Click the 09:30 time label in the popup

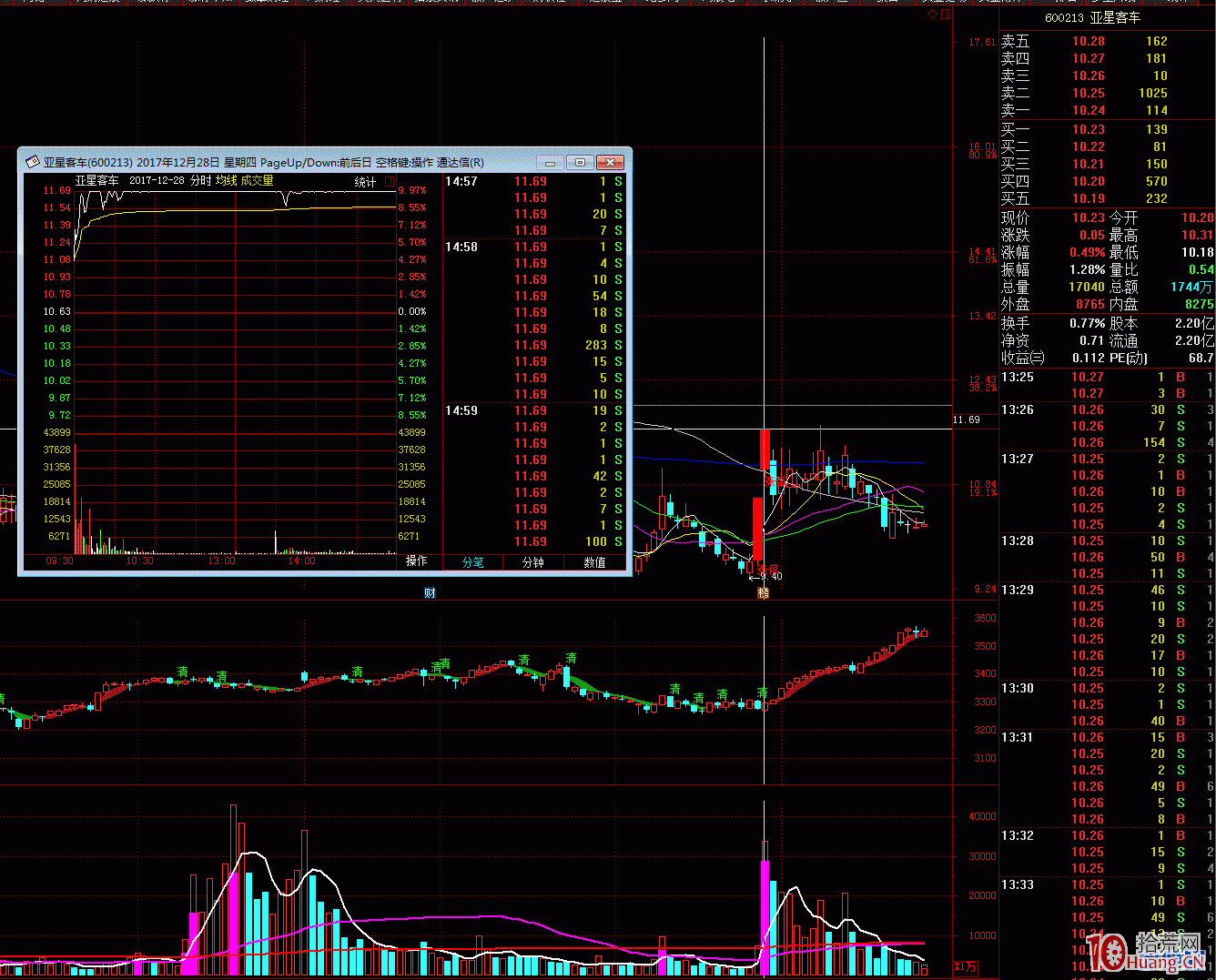59,561
